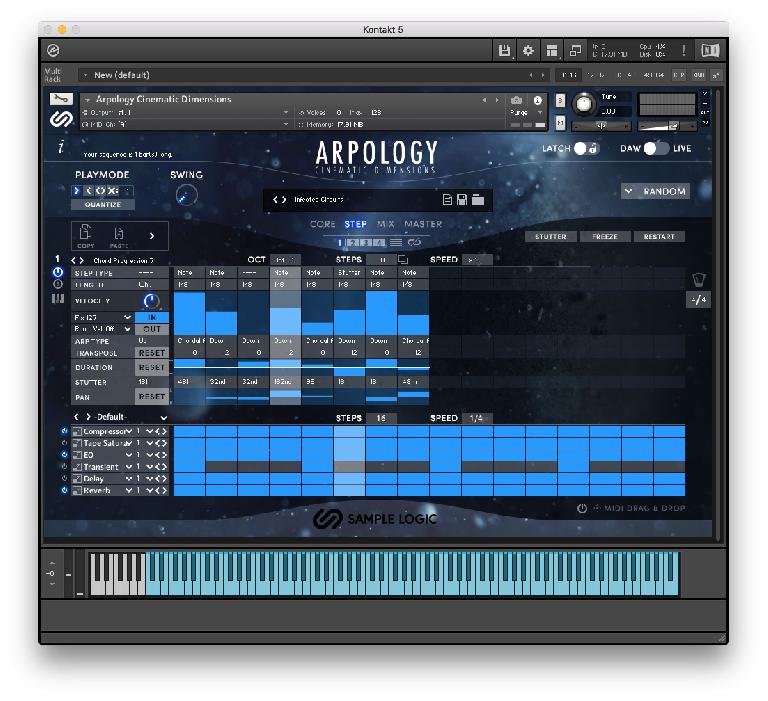768x701 pixels.
Task: Open workspace layout panel icon
Action: (552, 50)
